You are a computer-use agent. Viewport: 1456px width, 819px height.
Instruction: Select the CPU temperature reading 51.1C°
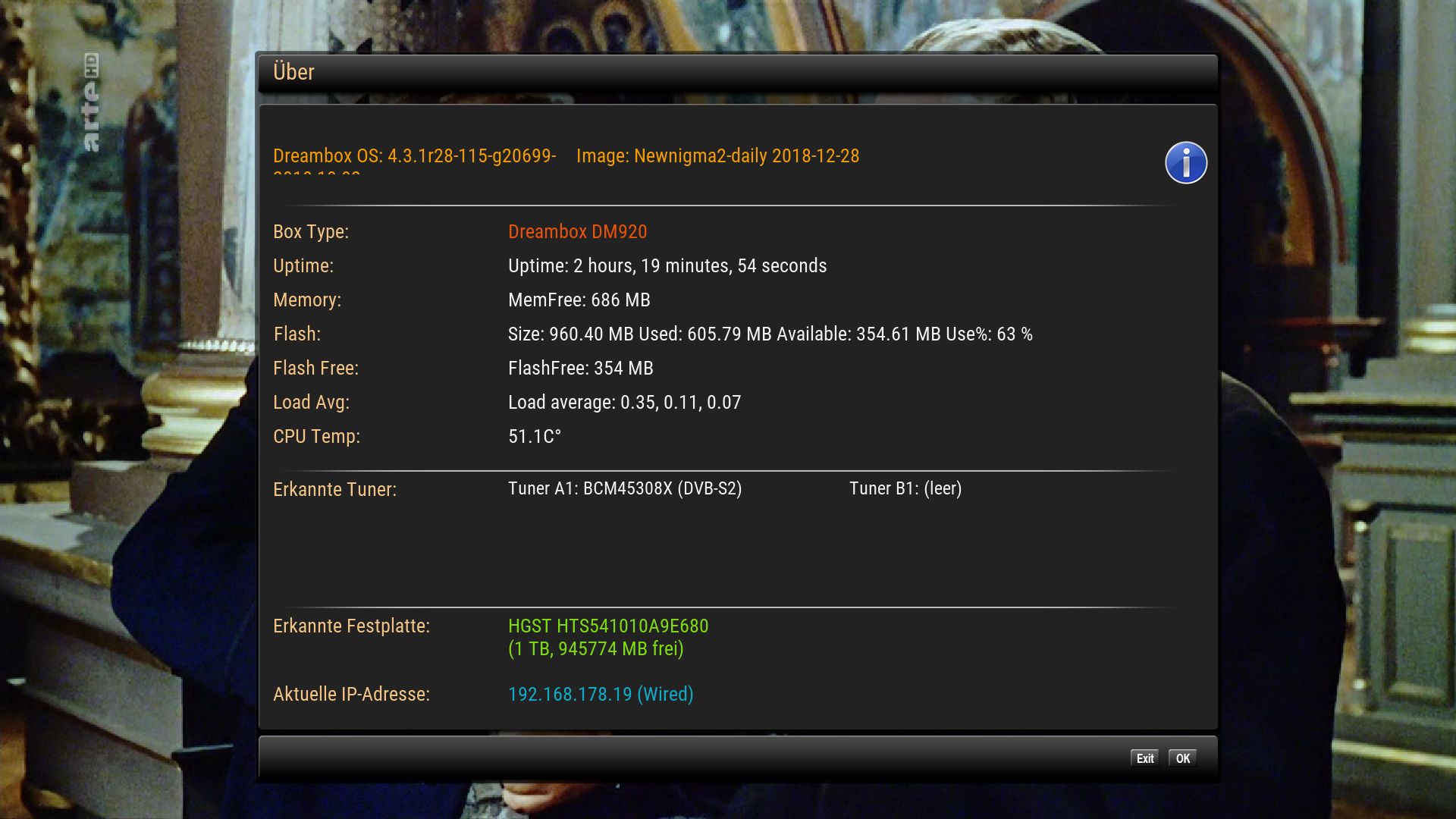[x=535, y=437]
